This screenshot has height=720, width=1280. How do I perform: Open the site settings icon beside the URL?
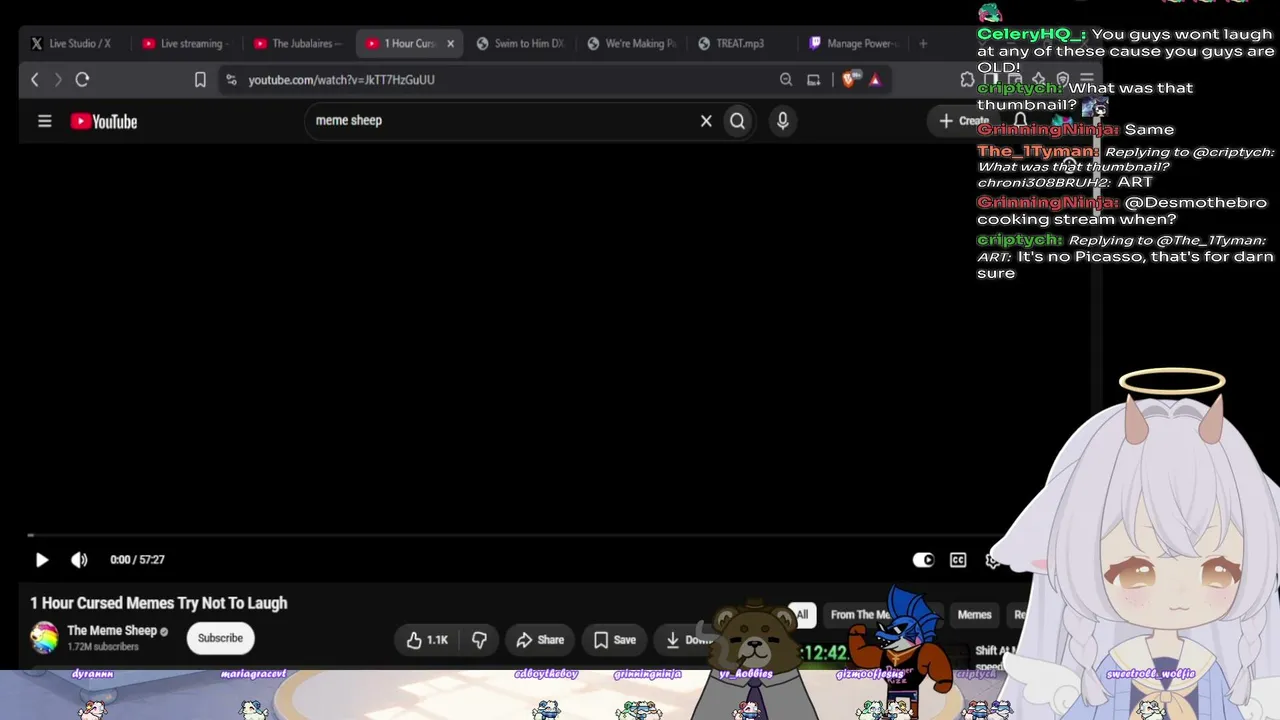click(231, 80)
